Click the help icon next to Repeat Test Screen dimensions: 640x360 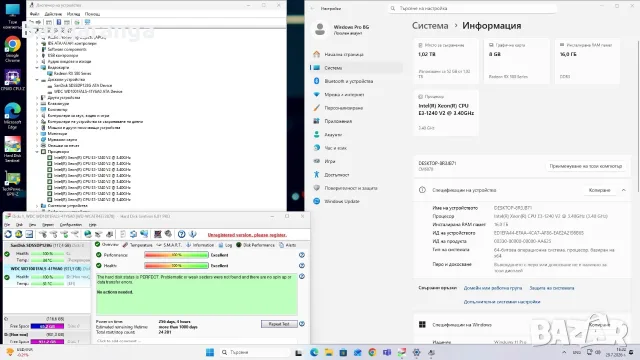click(302, 324)
